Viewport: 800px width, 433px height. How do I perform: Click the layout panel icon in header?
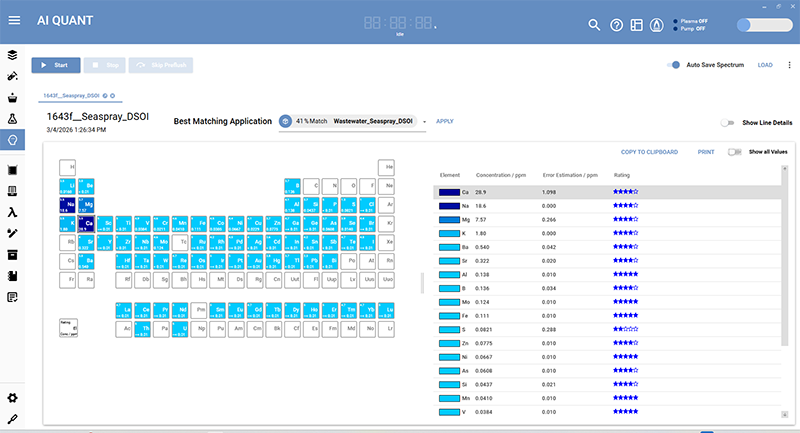tap(637, 25)
